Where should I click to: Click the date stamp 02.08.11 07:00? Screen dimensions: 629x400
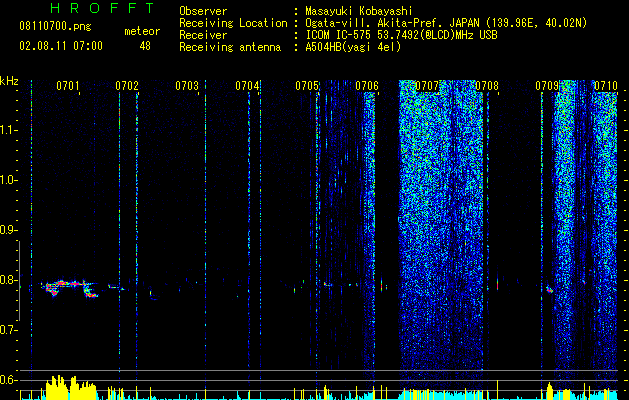(61, 46)
